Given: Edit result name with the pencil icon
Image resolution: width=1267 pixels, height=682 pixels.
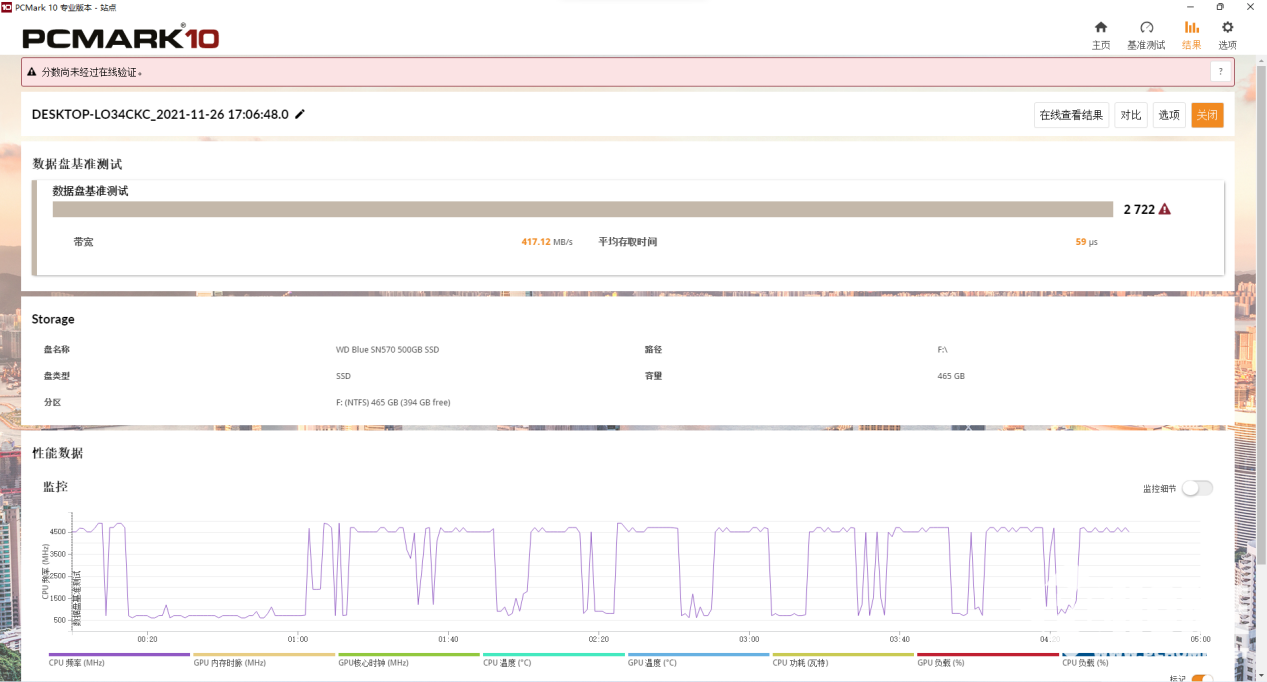Looking at the screenshot, I should tap(299, 114).
